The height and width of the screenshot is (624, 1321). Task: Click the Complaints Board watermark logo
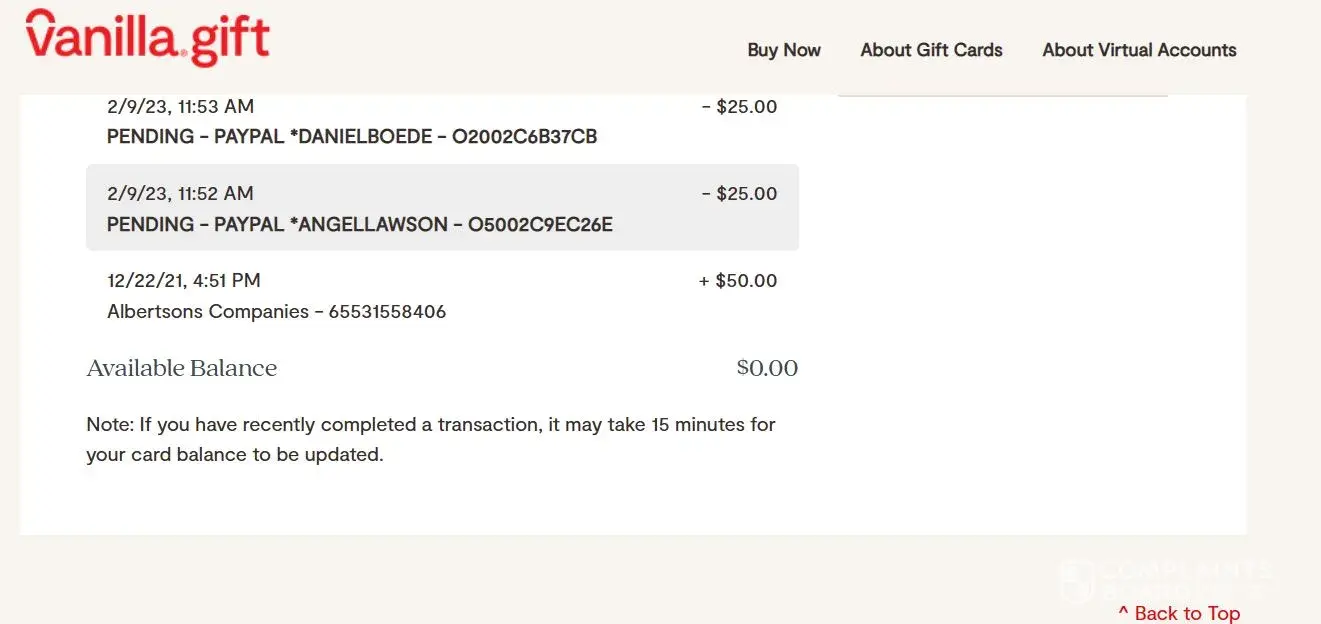(x=1165, y=578)
